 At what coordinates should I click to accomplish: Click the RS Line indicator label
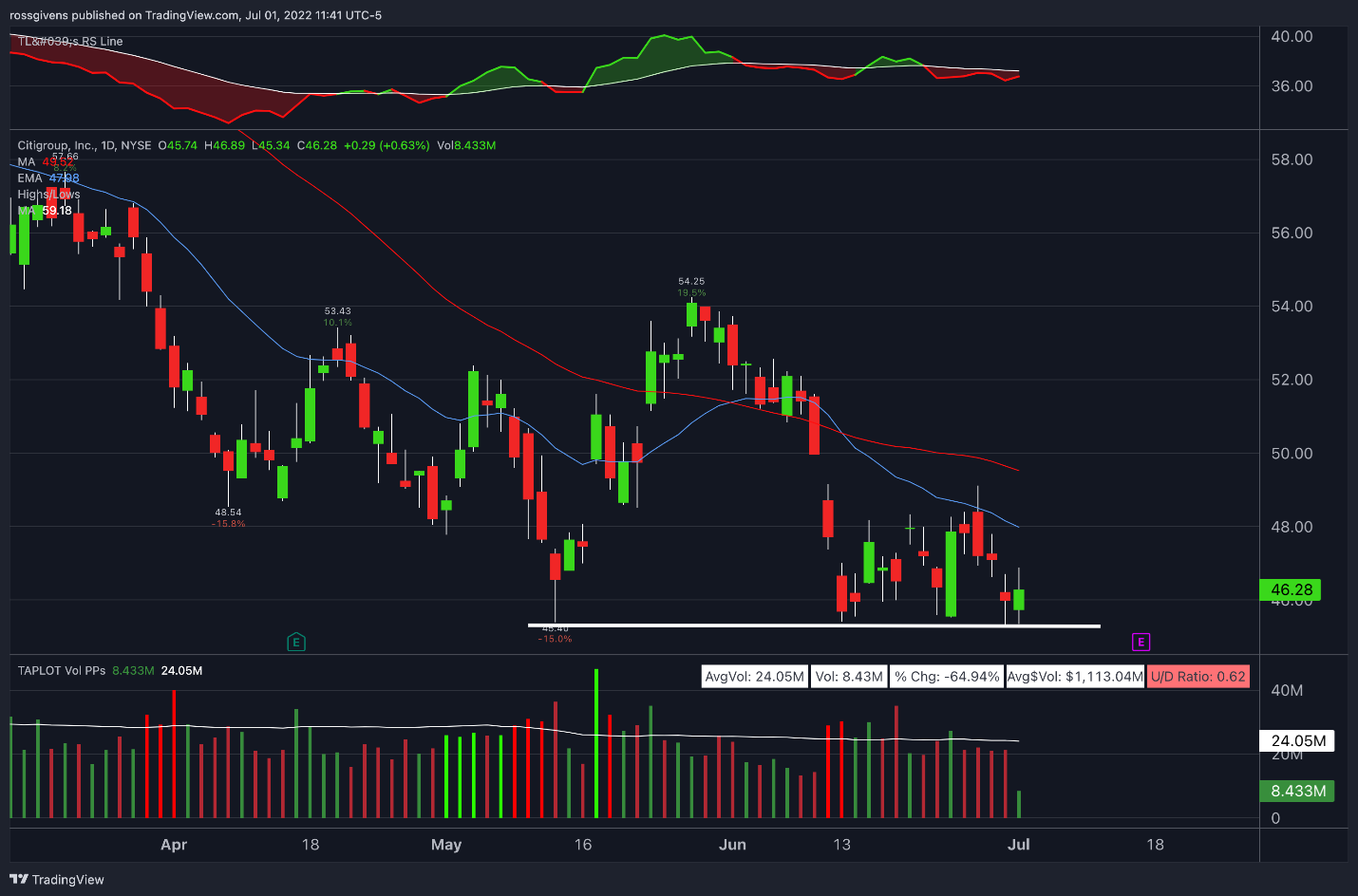[x=70, y=42]
